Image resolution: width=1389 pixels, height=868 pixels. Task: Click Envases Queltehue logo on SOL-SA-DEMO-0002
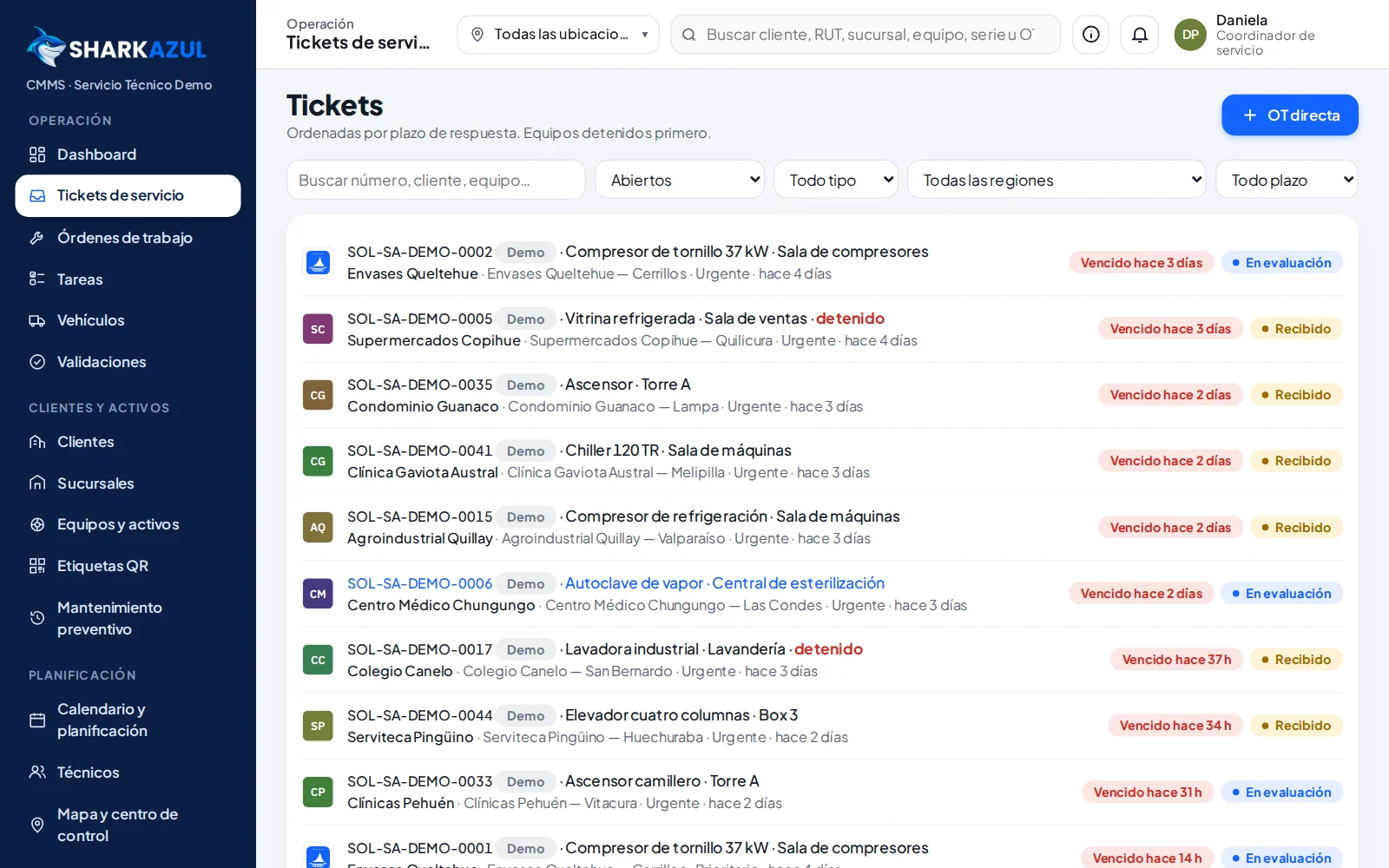(318, 262)
